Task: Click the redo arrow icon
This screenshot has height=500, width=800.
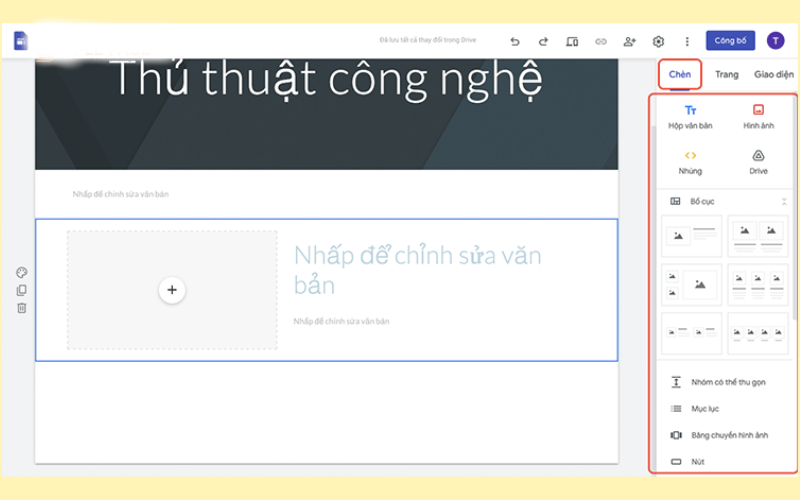Action: click(543, 41)
